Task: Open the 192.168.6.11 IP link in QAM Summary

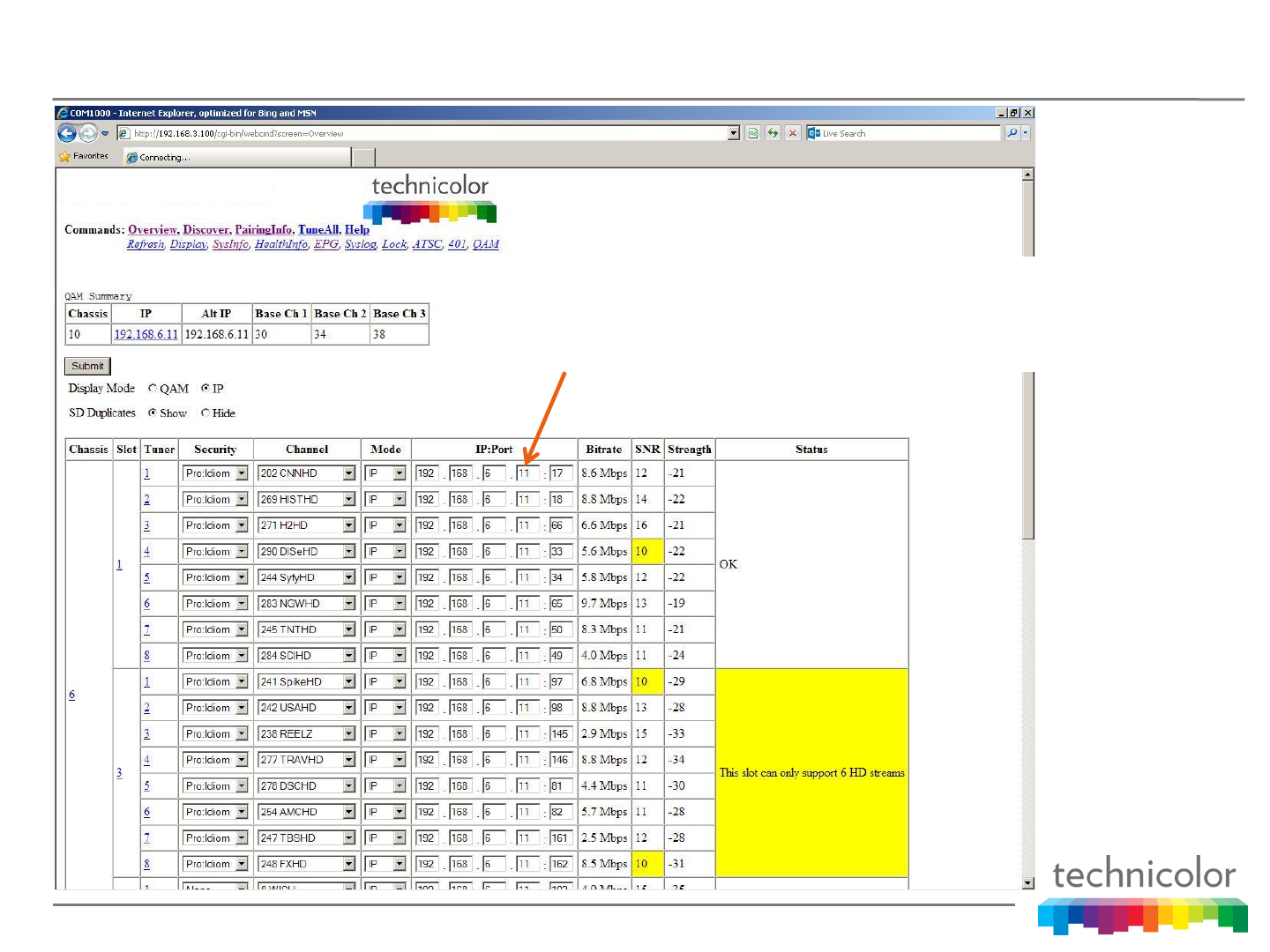Action: point(146,334)
